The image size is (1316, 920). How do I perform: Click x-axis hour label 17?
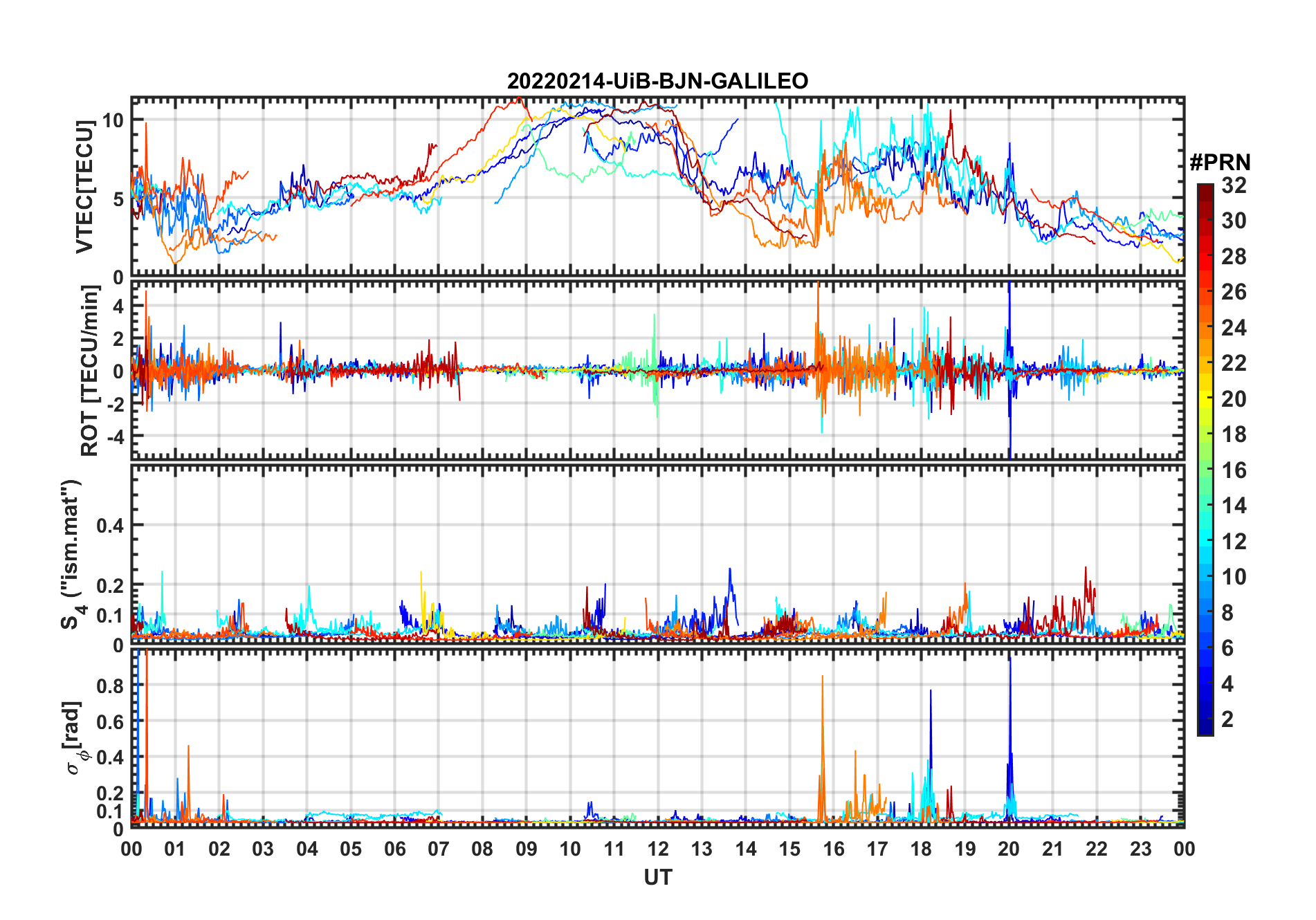877,849
